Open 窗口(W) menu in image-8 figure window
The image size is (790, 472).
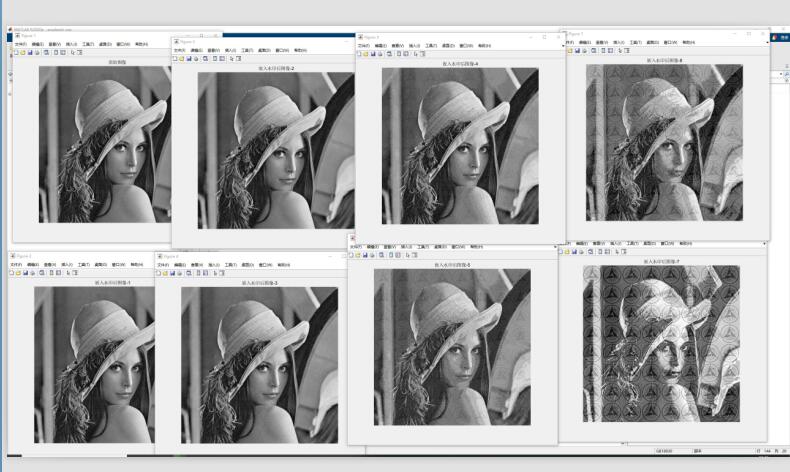point(671,42)
